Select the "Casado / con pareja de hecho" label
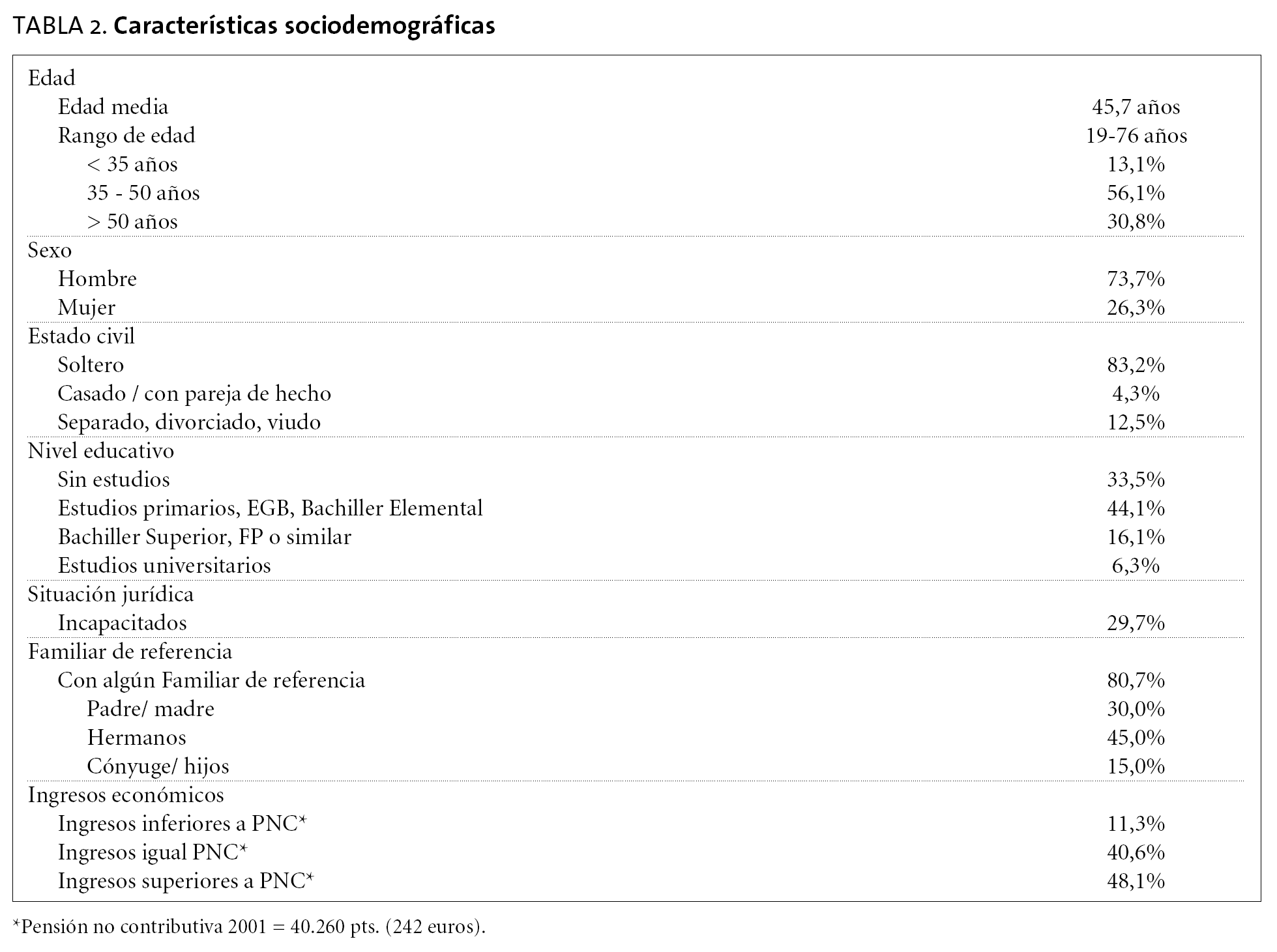The width and height of the screenshot is (1277, 952). (194, 394)
